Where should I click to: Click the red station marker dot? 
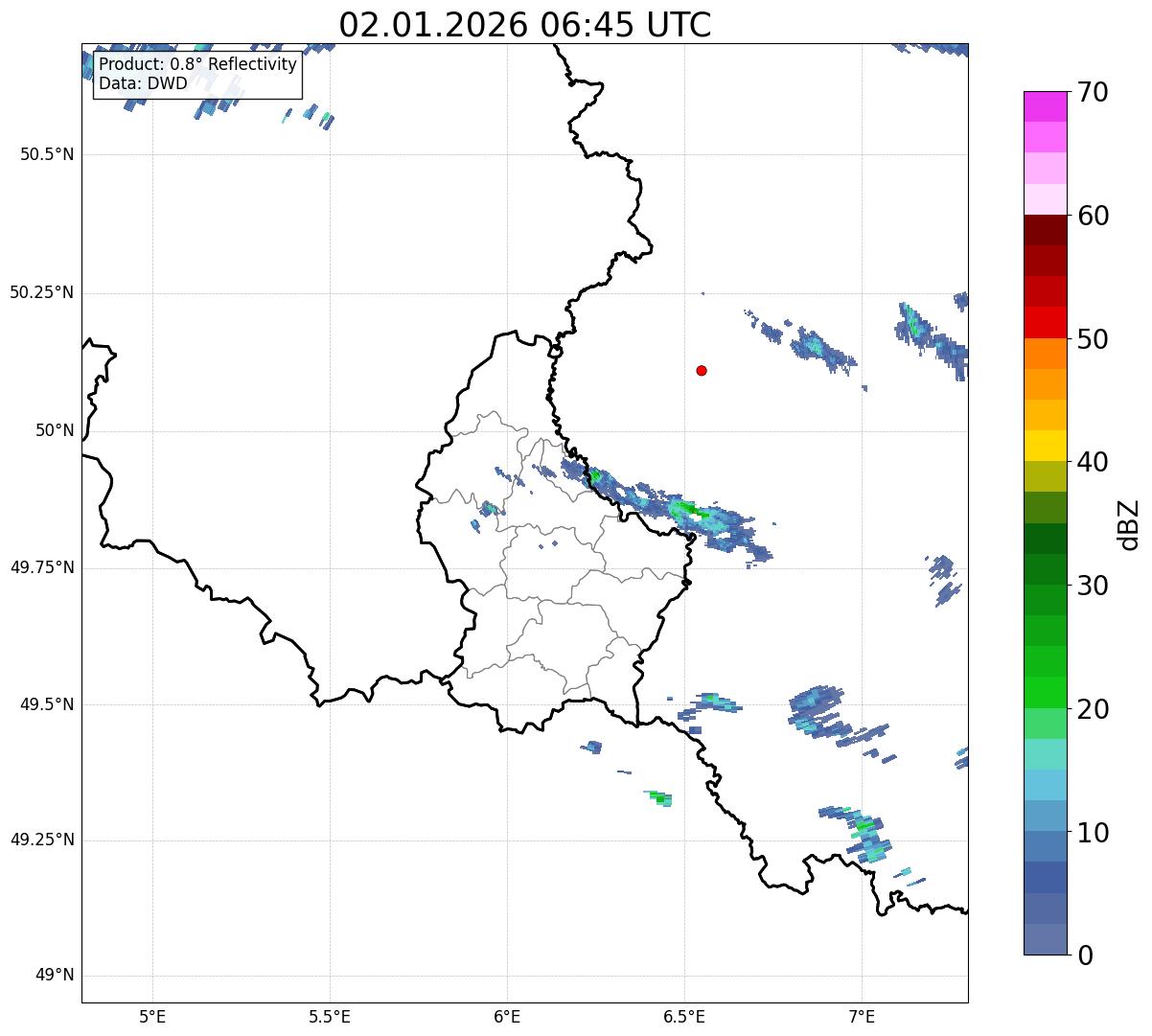(702, 370)
